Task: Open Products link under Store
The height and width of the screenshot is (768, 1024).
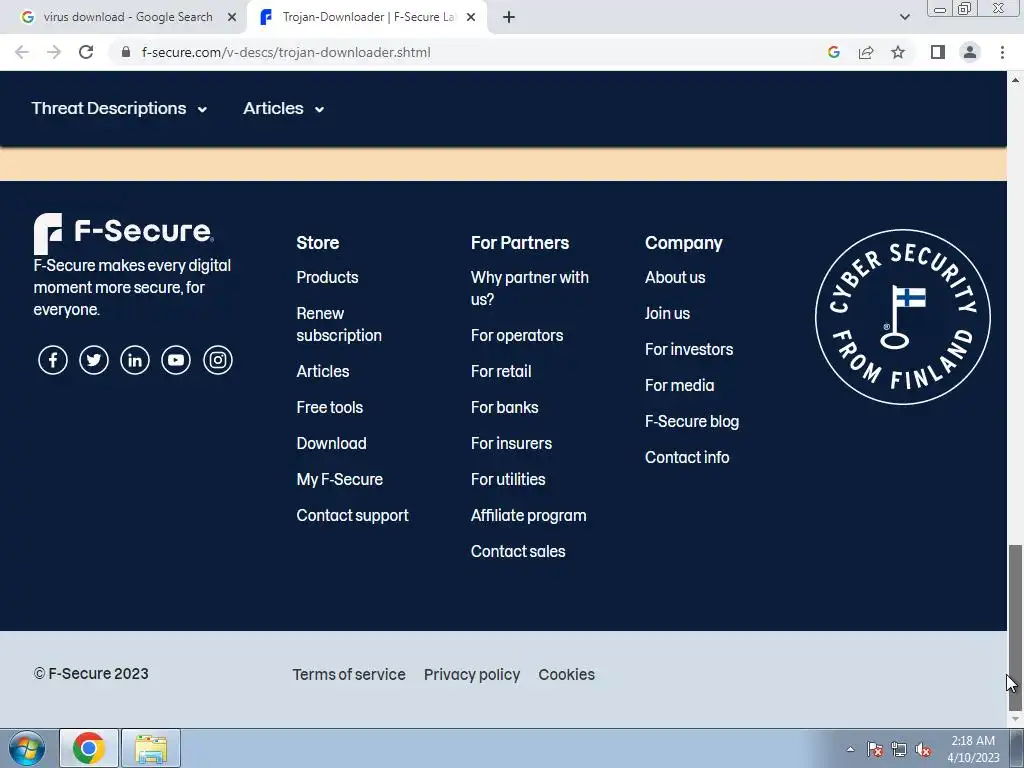Action: (327, 278)
